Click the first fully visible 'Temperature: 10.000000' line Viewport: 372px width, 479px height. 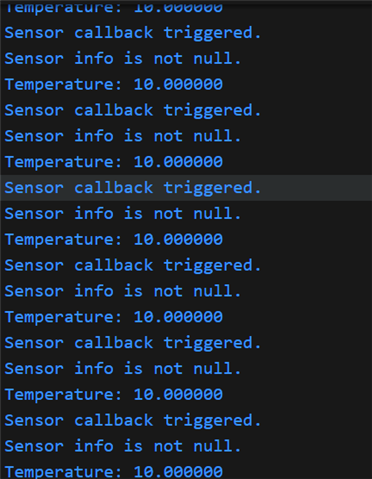114,85
